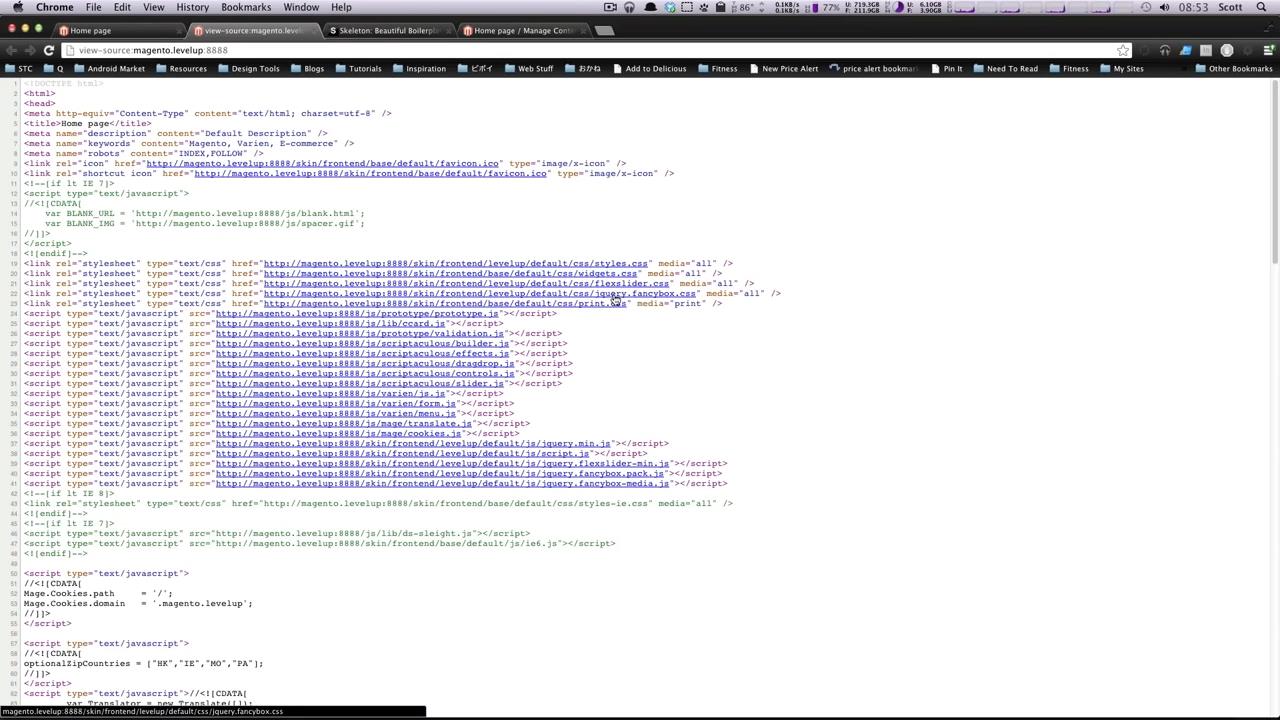Open the Tutorials bookmarks folder
The height and width of the screenshot is (720, 1280).
click(x=358, y=69)
